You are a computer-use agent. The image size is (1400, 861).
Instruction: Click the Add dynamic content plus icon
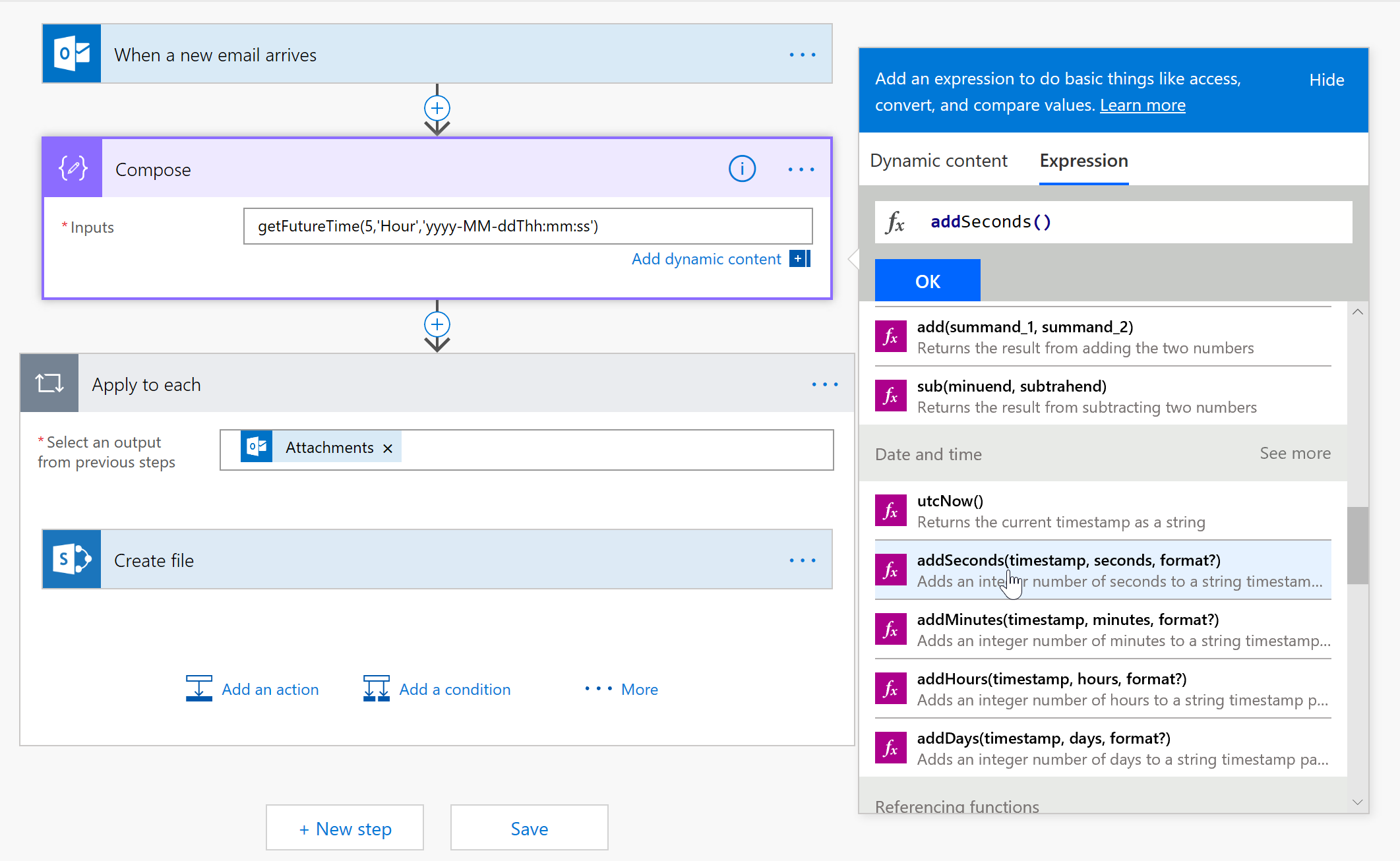(799, 258)
